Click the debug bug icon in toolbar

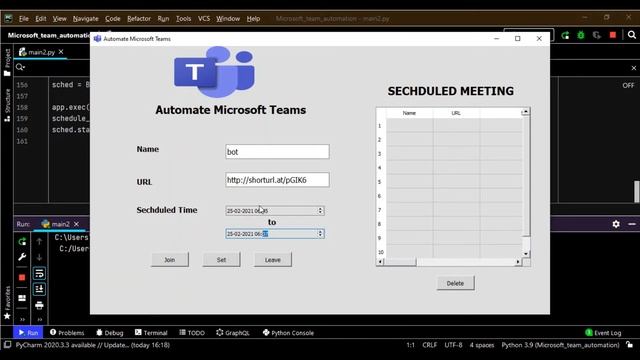click(581, 36)
